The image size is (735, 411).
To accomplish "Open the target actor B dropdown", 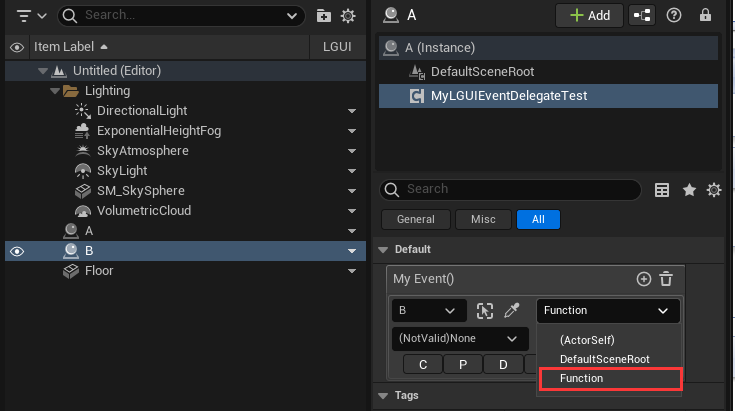I will pos(428,311).
